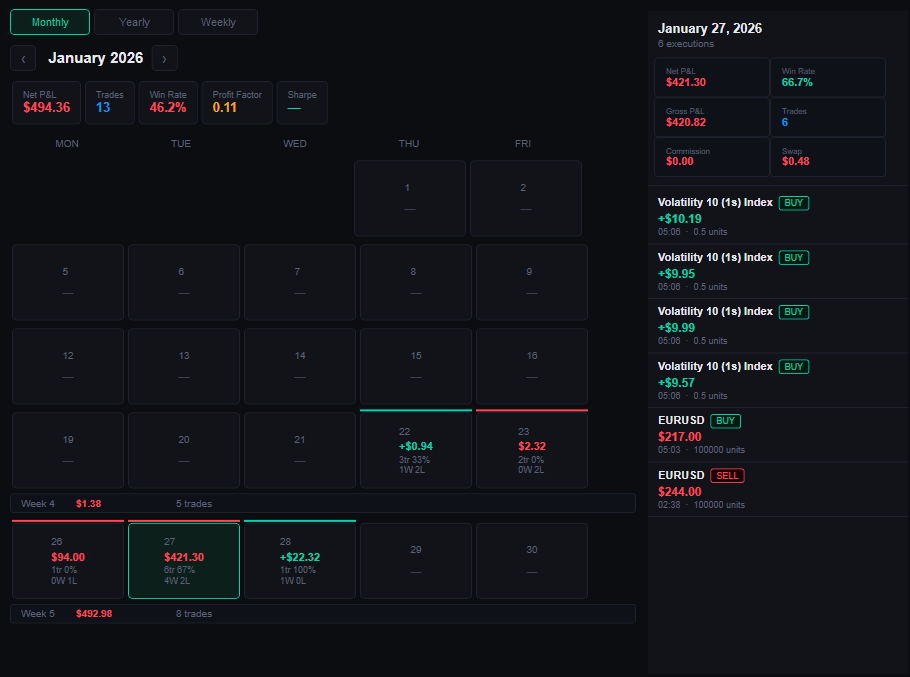This screenshot has height=677, width=910.
Task: Click the Net P&L stat card
Action: click(x=46, y=102)
